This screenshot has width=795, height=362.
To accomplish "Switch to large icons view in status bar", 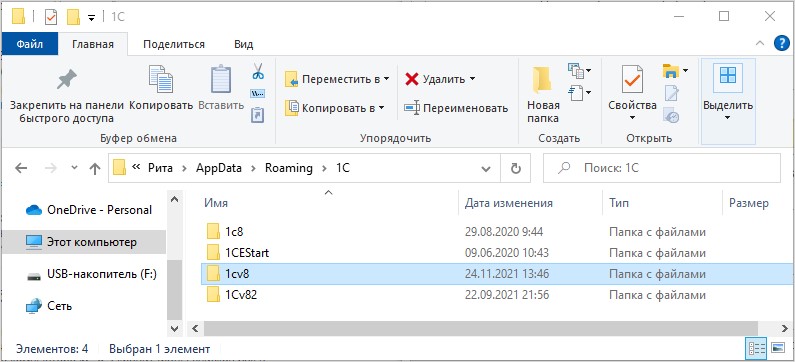I will (x=778, y=348).
